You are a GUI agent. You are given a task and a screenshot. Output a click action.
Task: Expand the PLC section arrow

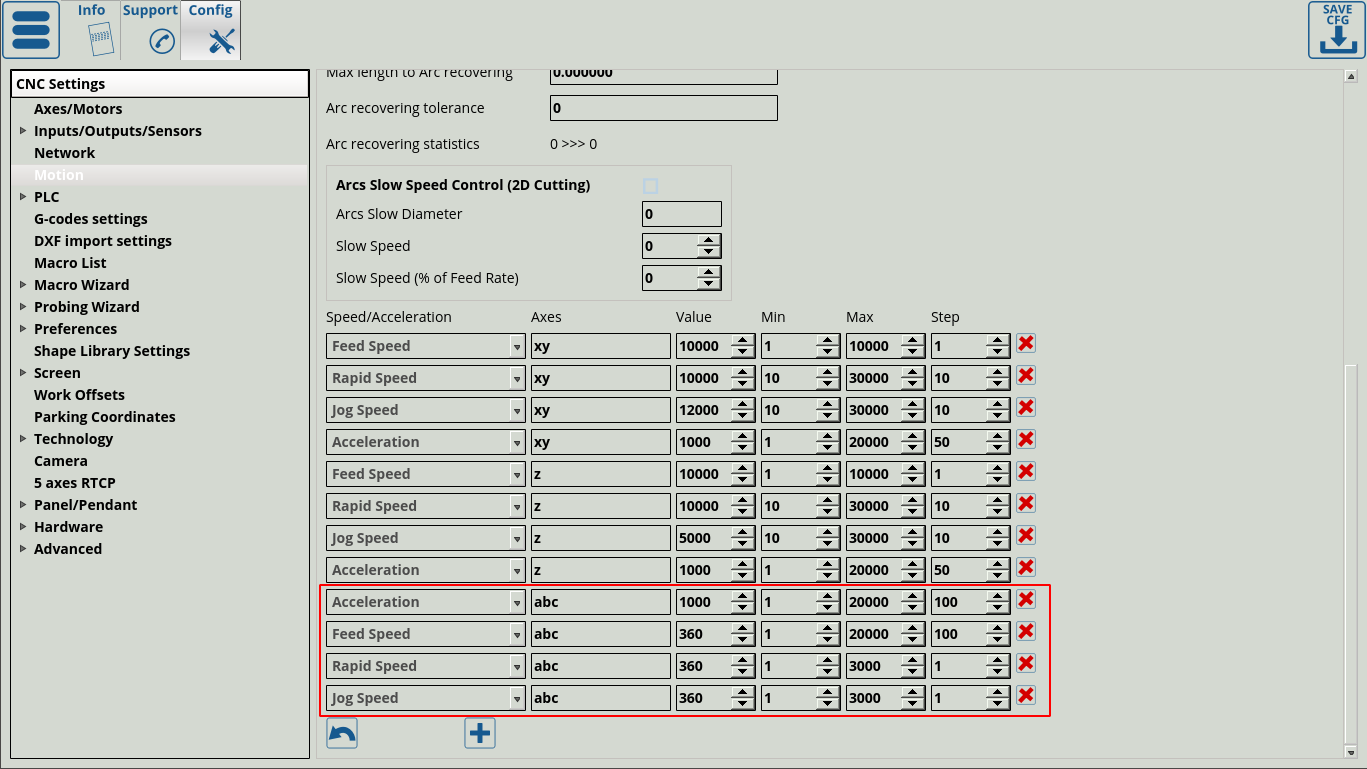(x=23, y=197)
